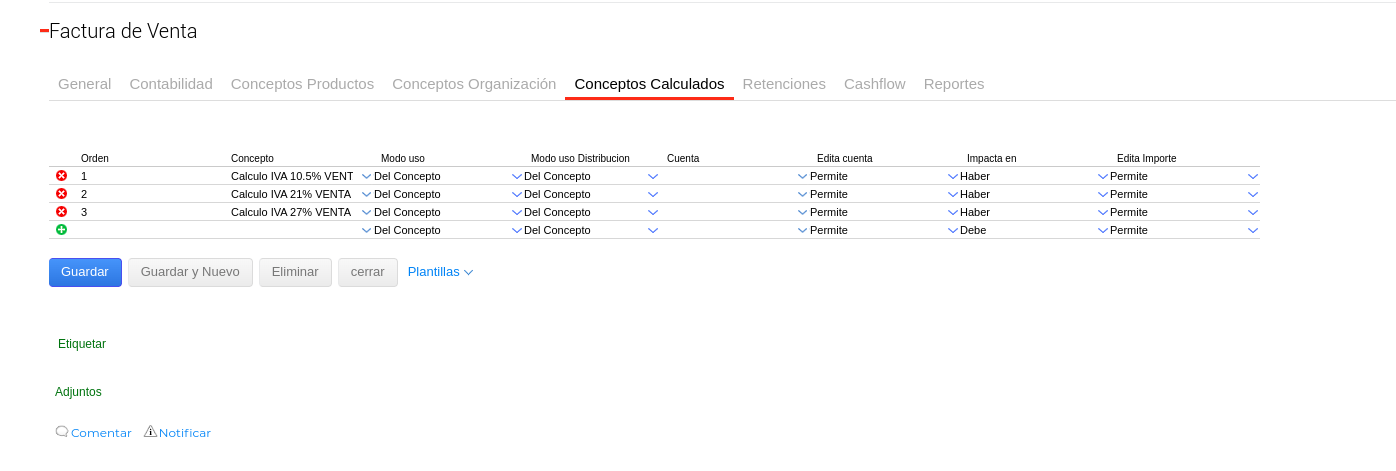Delete row 1 with red remove icon
The image size is (1396, 471).
tap(61, 176)
